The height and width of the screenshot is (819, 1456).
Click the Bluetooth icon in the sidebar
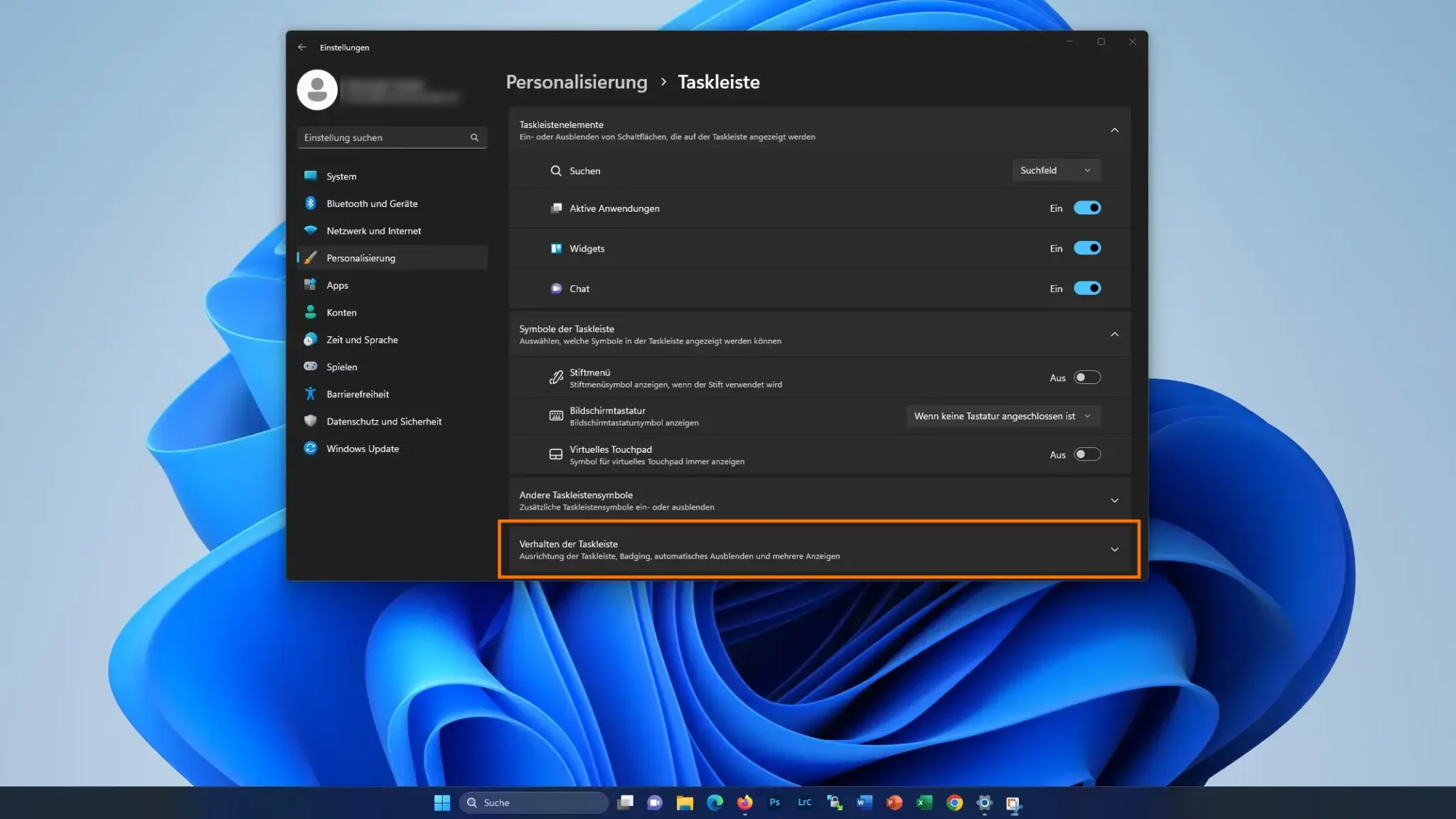coord(311,203)
